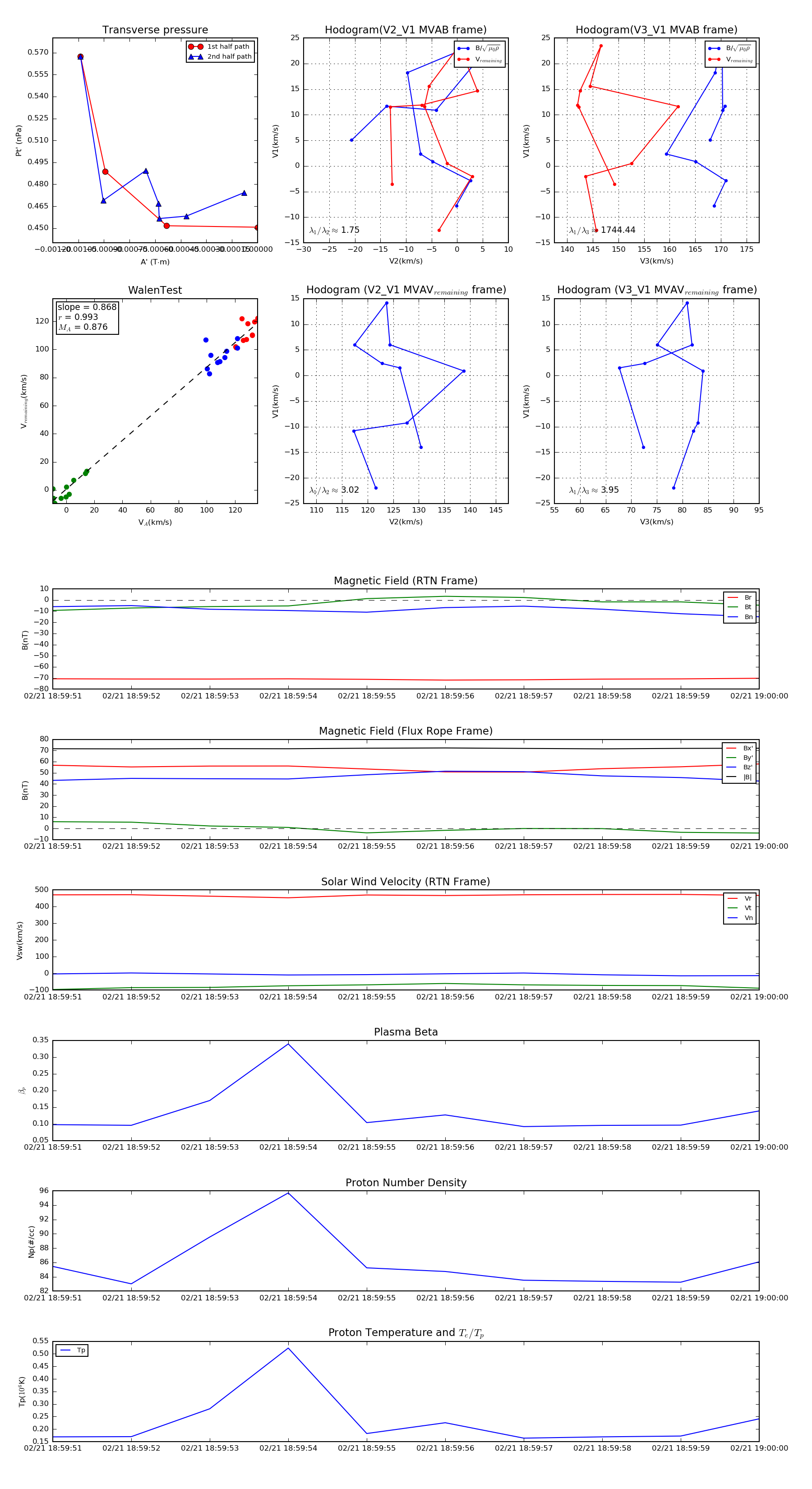Select the "Bn" legend entry
The image size is (812, 1489).
tap(740, 617)
